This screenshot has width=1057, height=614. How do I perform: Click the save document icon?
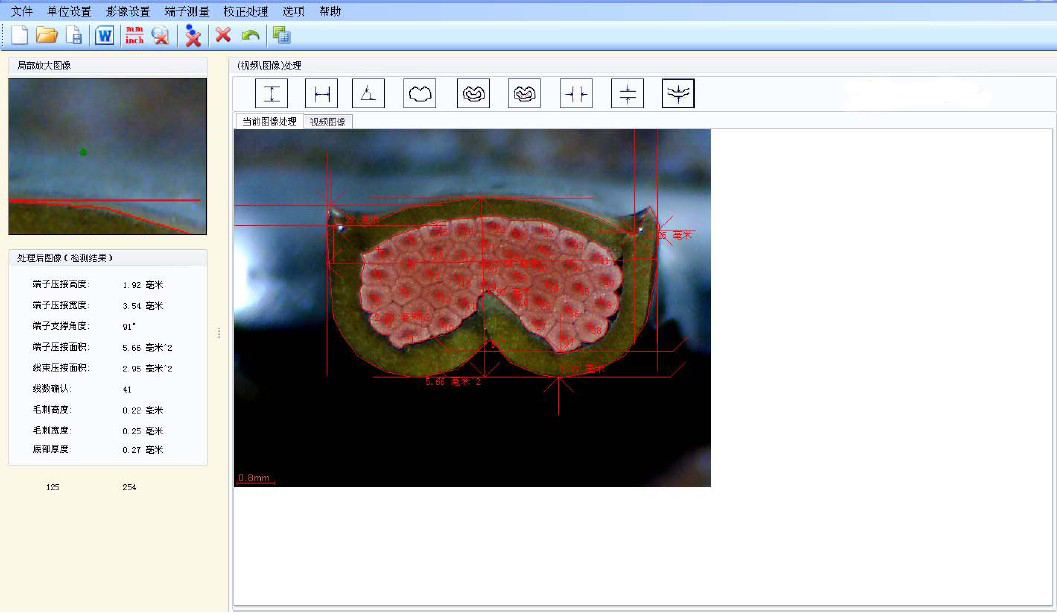(x=74, y=36)
